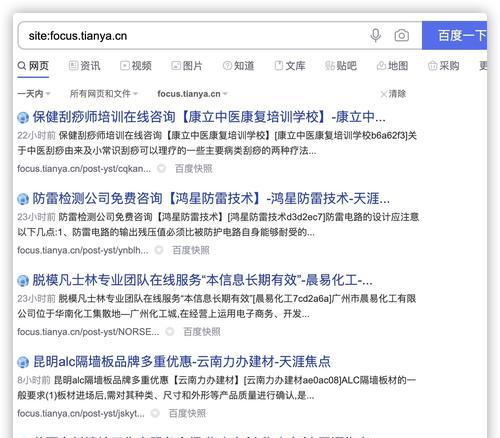Expand 所有网页和文件 file type dropdown
Screen dimensions: 500x438
click(104, 94)
